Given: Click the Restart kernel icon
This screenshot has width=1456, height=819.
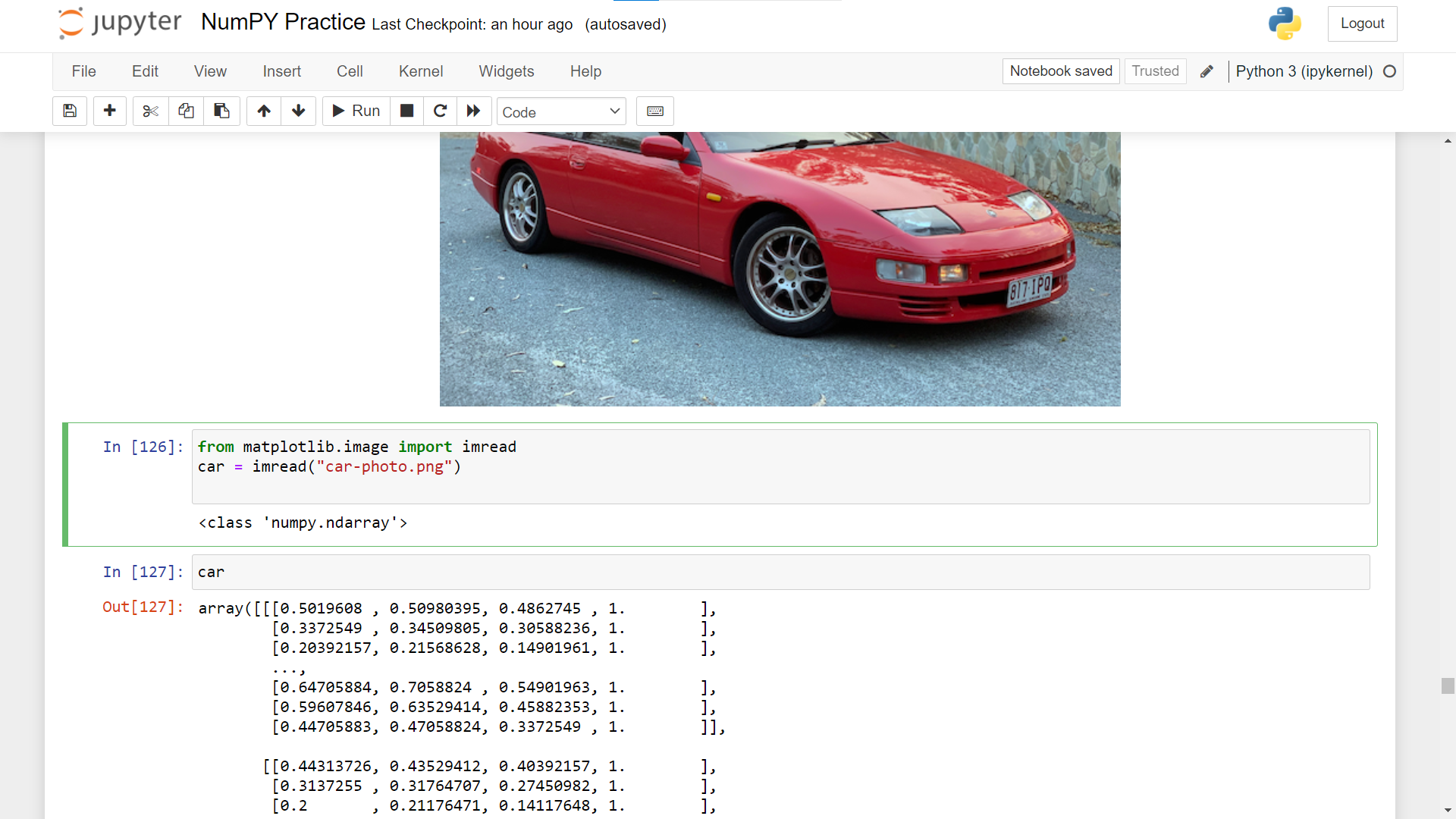Looking at the screenshot, I should (440, 111).
